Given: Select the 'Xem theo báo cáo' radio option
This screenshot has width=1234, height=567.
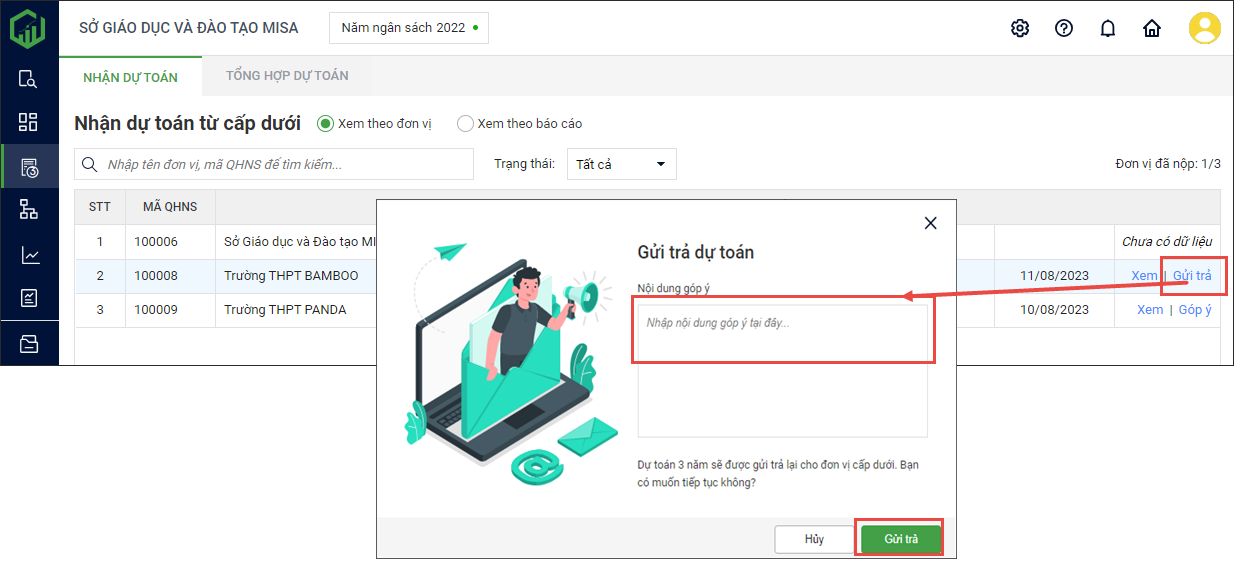Looking at the screenshot, I should 465,124.
